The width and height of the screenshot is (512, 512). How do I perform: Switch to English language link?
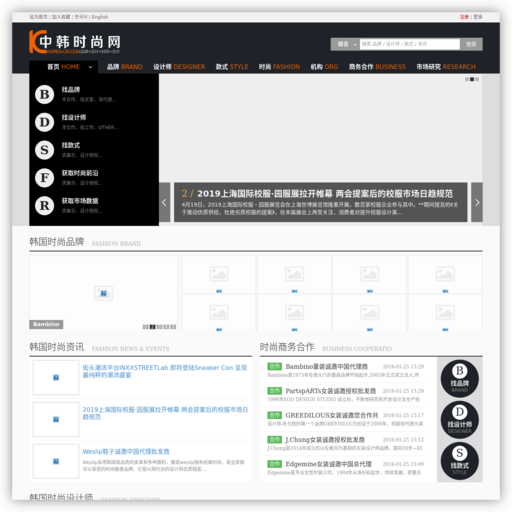click(x=100, y=17)
